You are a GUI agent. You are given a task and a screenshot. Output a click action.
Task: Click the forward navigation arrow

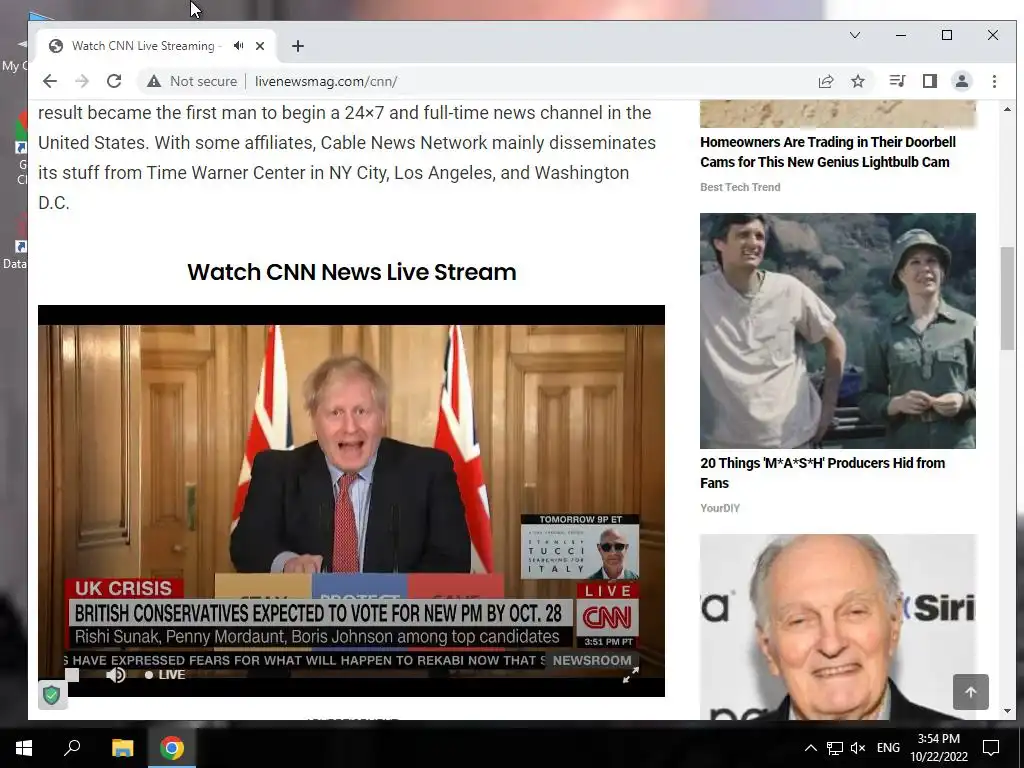point(82,81)
